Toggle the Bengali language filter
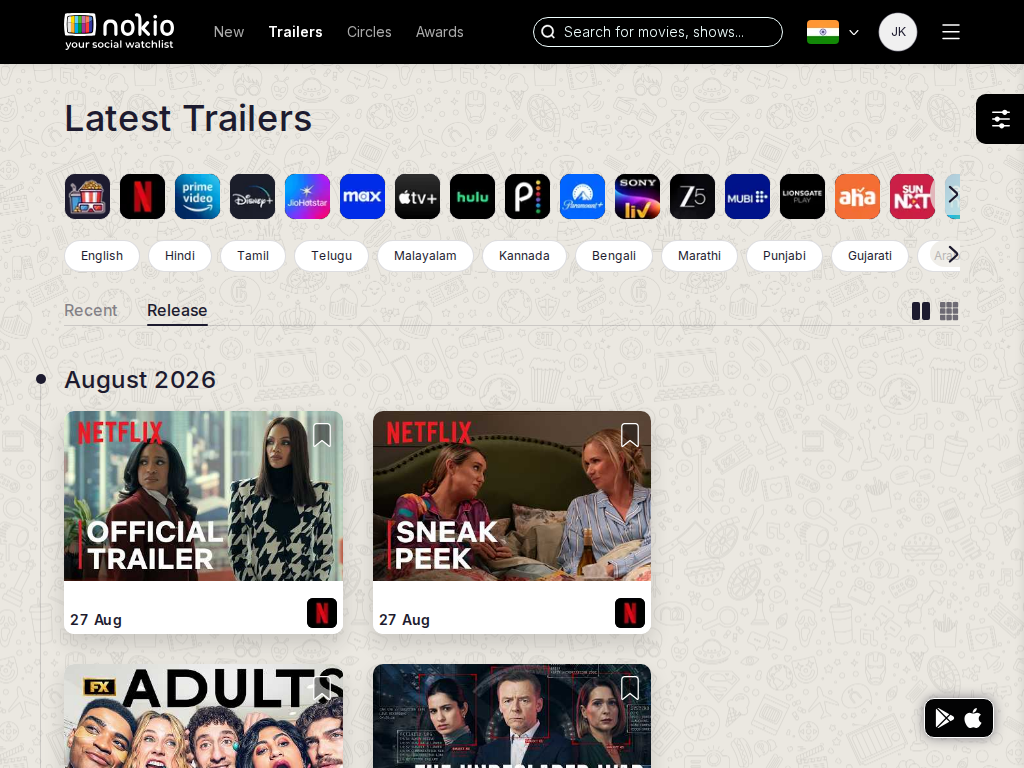1024x768 pixels. [x=614, y=255]
